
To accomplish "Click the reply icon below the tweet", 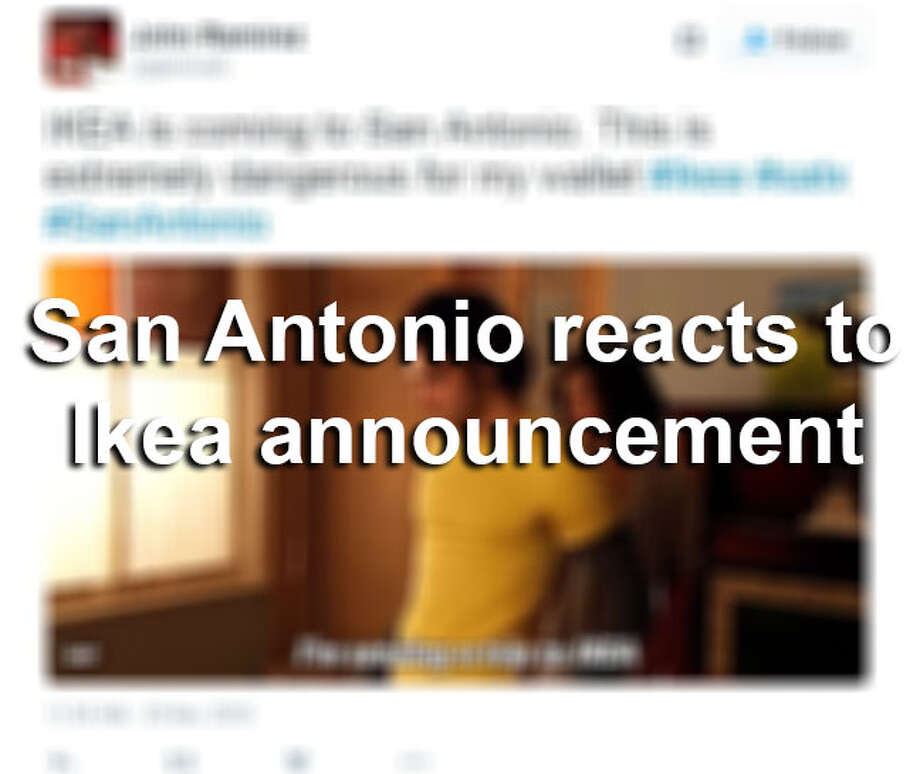I will [x=60, y=761].
